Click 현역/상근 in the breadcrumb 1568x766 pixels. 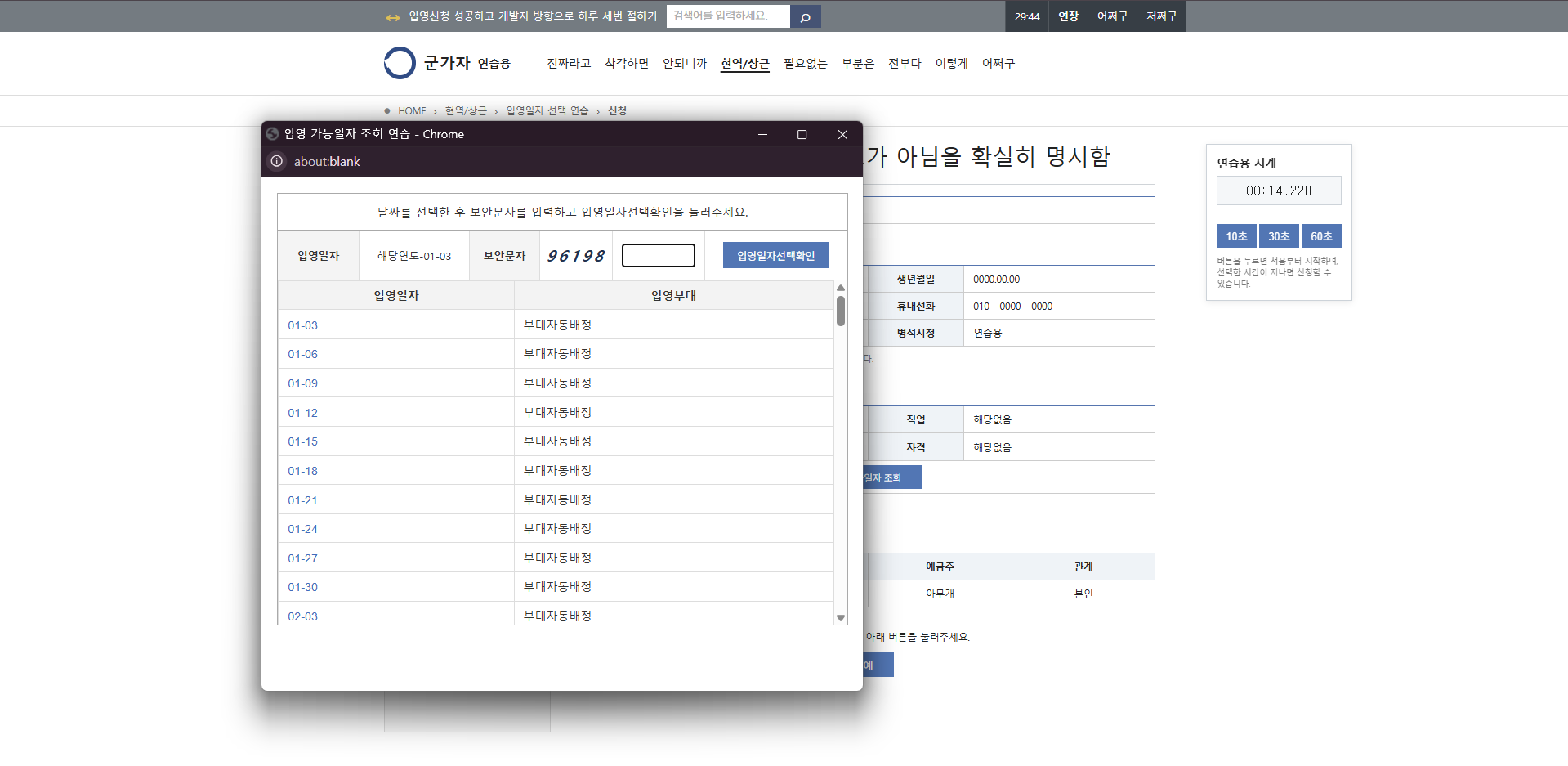tap(466, 111)
